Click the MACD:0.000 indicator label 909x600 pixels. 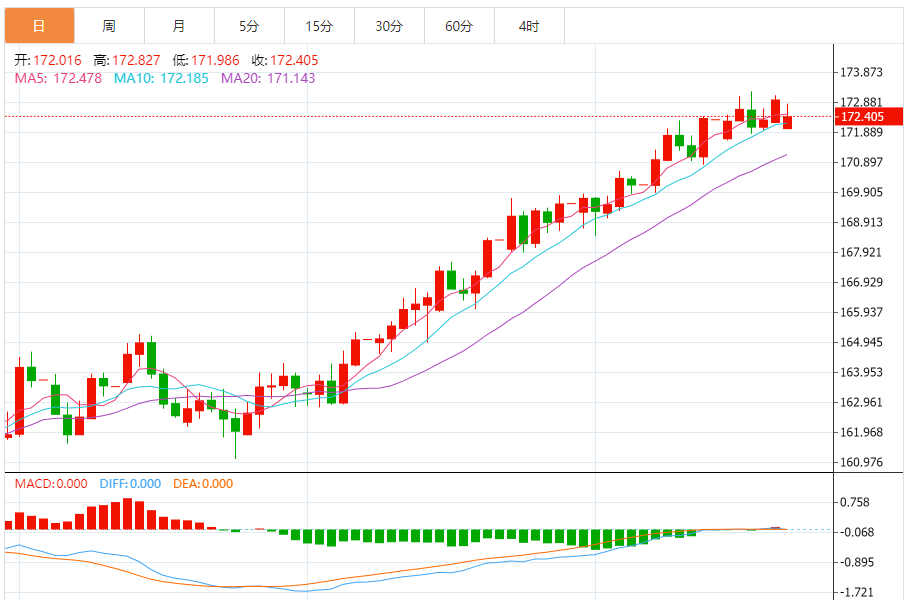click(x=51, y=484)
